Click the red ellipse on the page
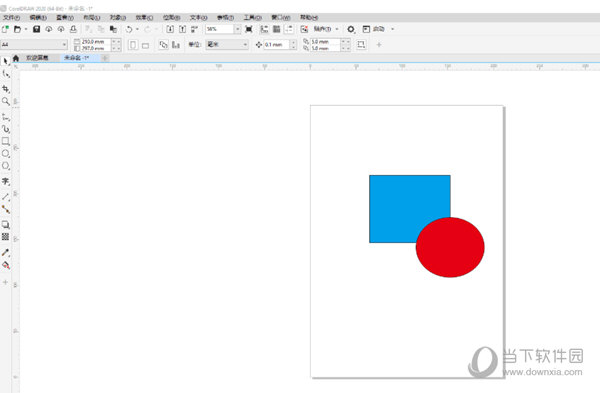 (450, 247)
